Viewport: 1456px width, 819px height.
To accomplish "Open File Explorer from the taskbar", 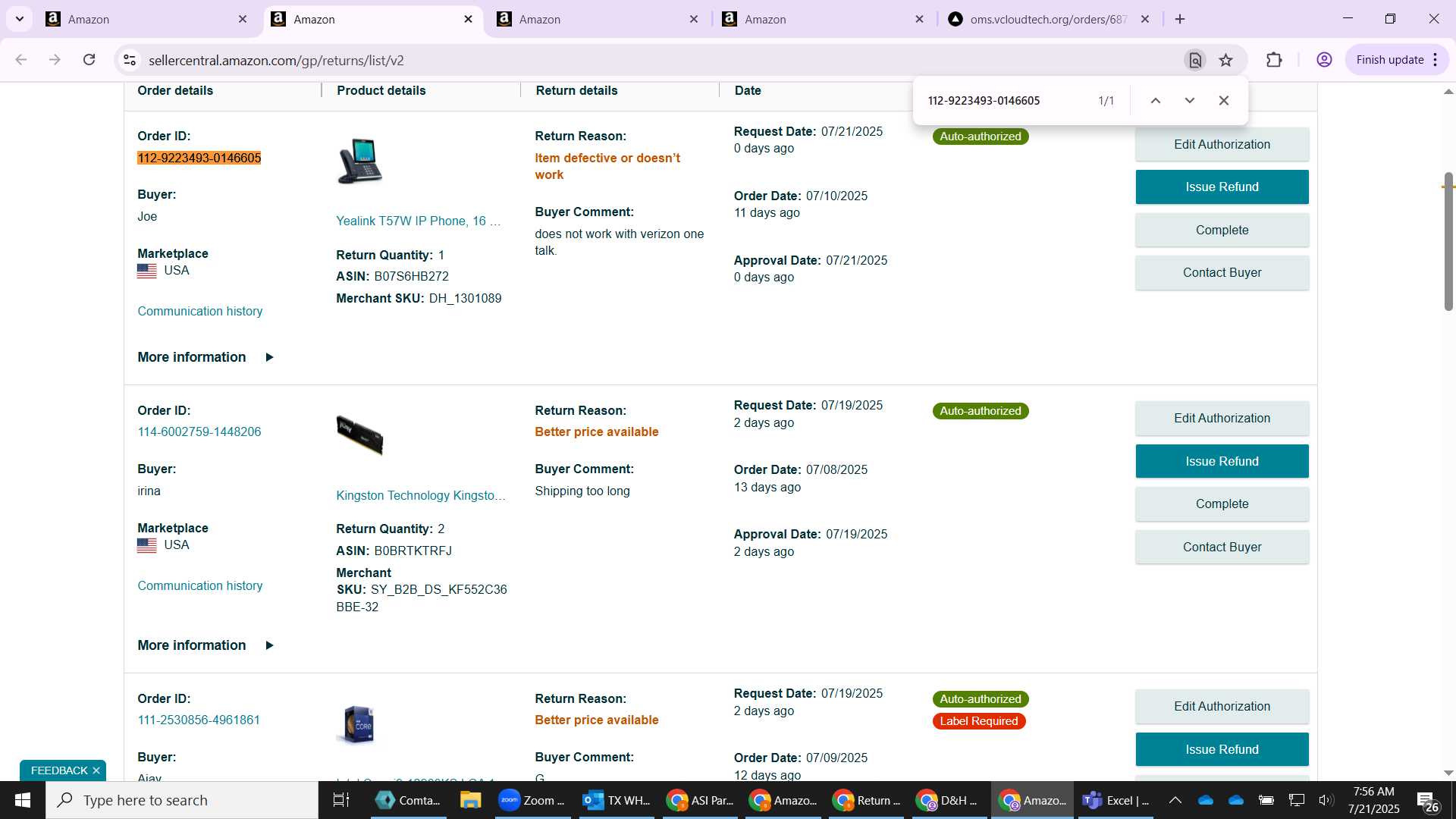I will 470,800.
